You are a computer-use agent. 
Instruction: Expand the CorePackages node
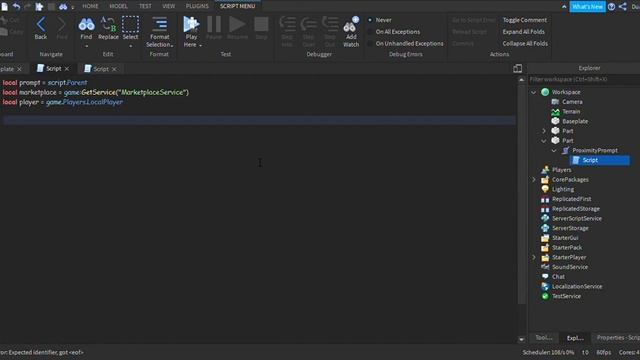coord(533,180)
